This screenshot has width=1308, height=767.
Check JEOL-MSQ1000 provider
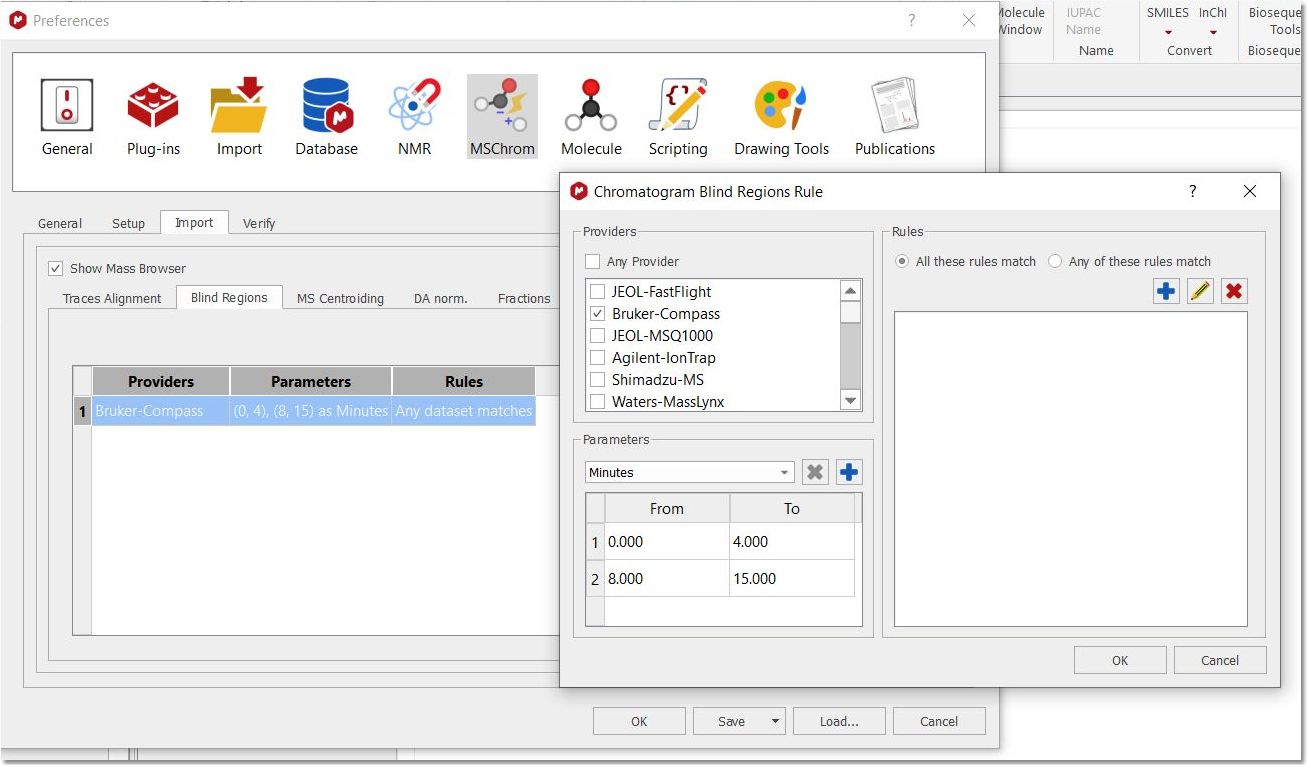(598, 336)
